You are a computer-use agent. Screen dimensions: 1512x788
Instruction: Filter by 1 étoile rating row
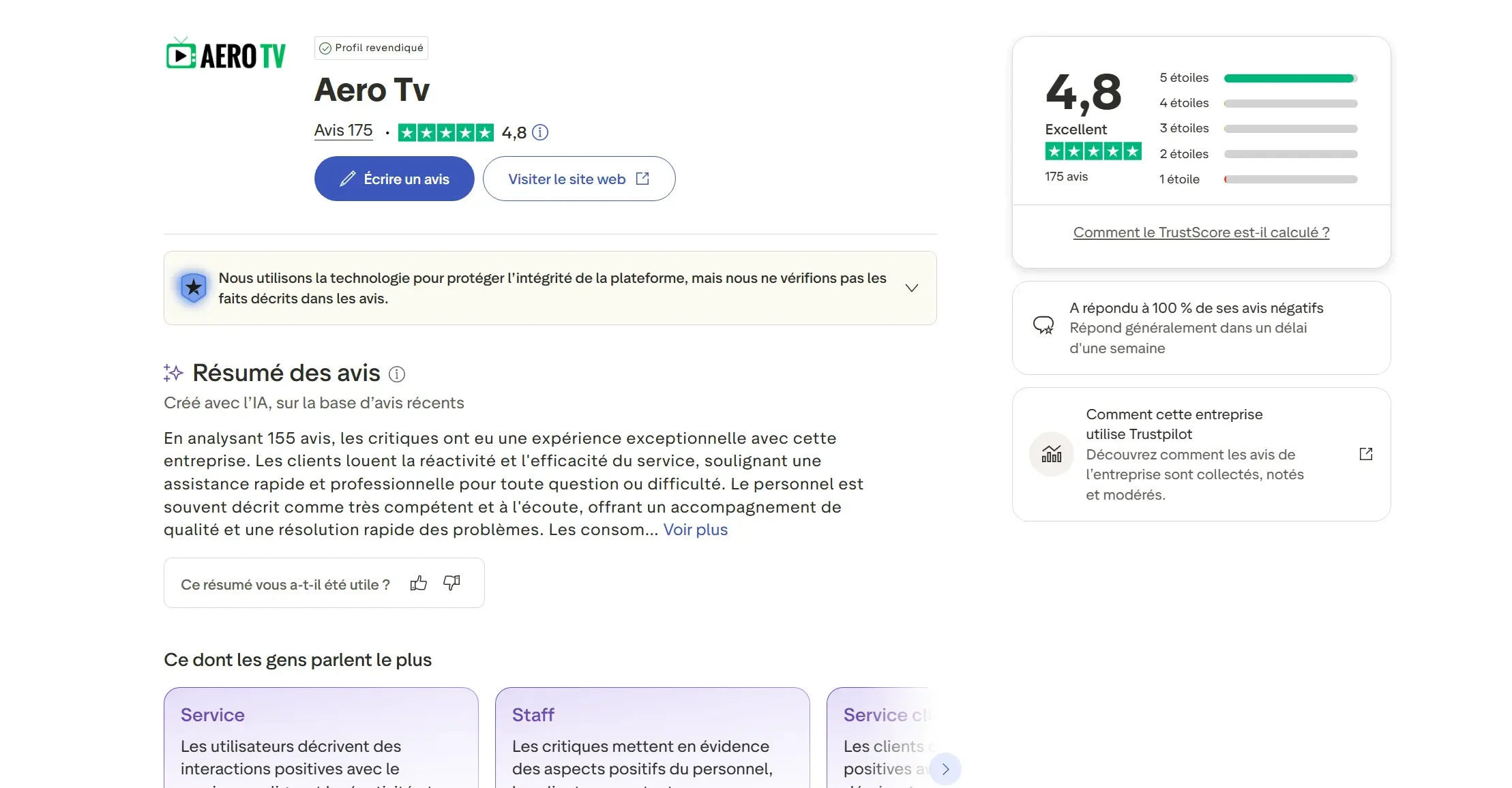click(x=1258, y=179)
